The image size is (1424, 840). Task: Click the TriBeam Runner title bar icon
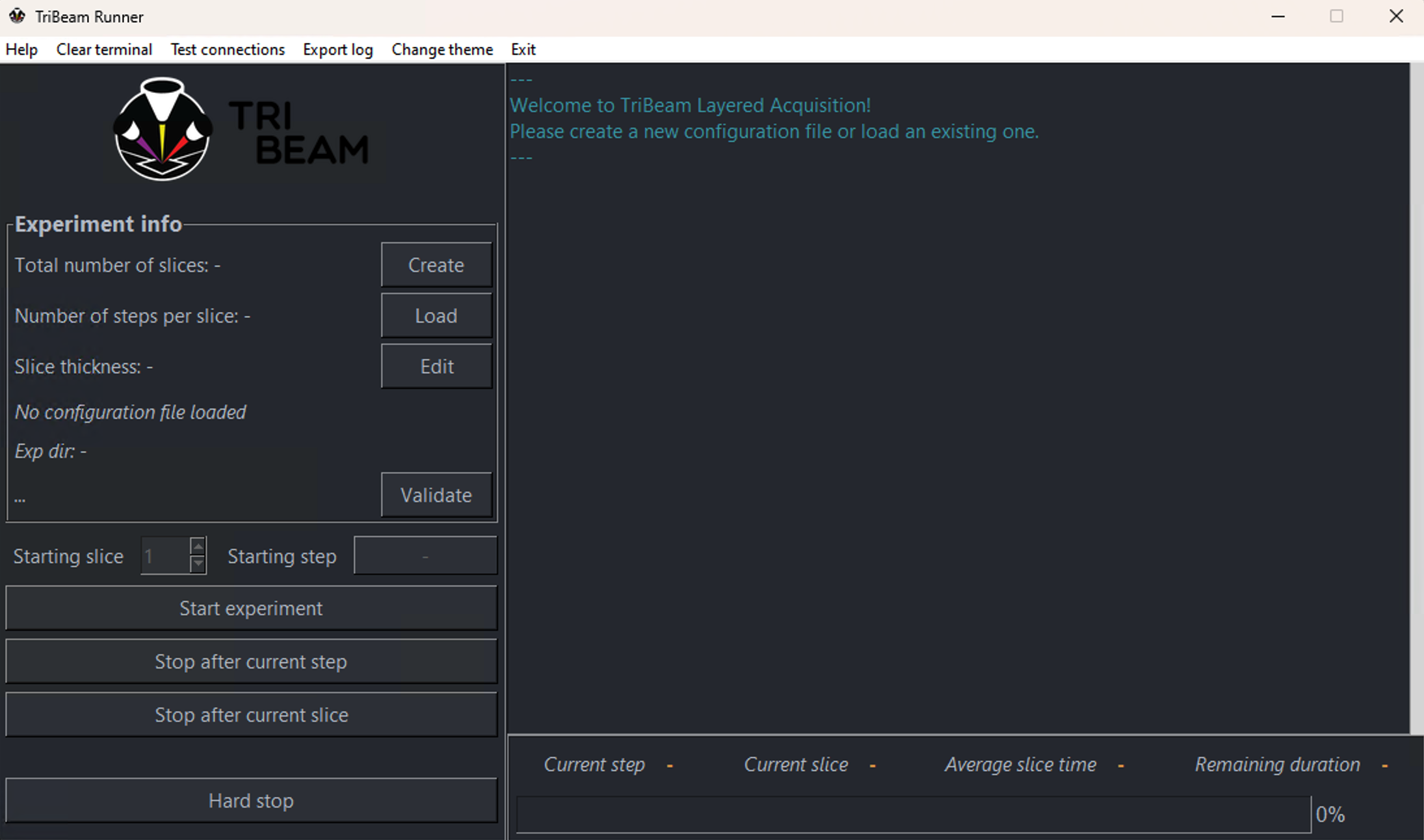pos(18,16)
